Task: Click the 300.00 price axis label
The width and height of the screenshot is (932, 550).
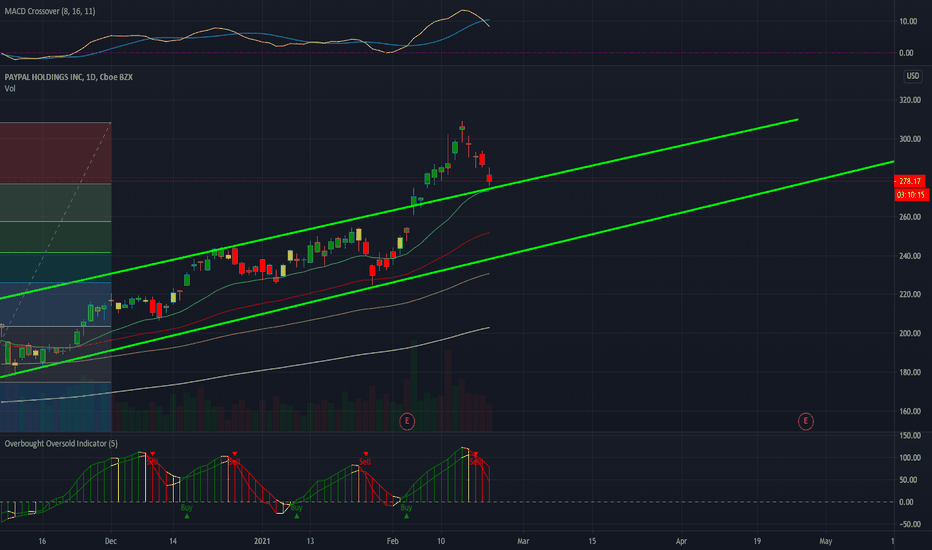Action: pos(909,139)
